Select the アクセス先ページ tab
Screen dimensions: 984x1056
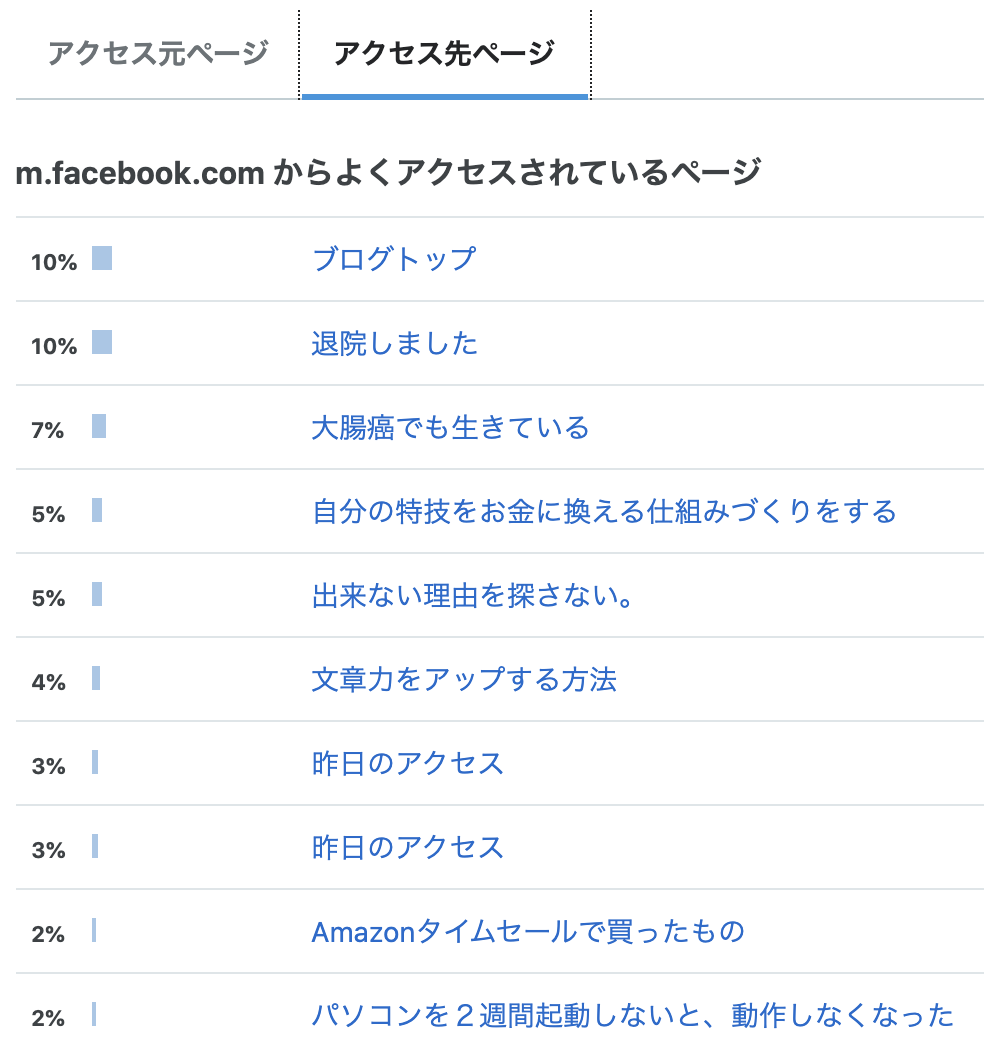click(445, 53)
